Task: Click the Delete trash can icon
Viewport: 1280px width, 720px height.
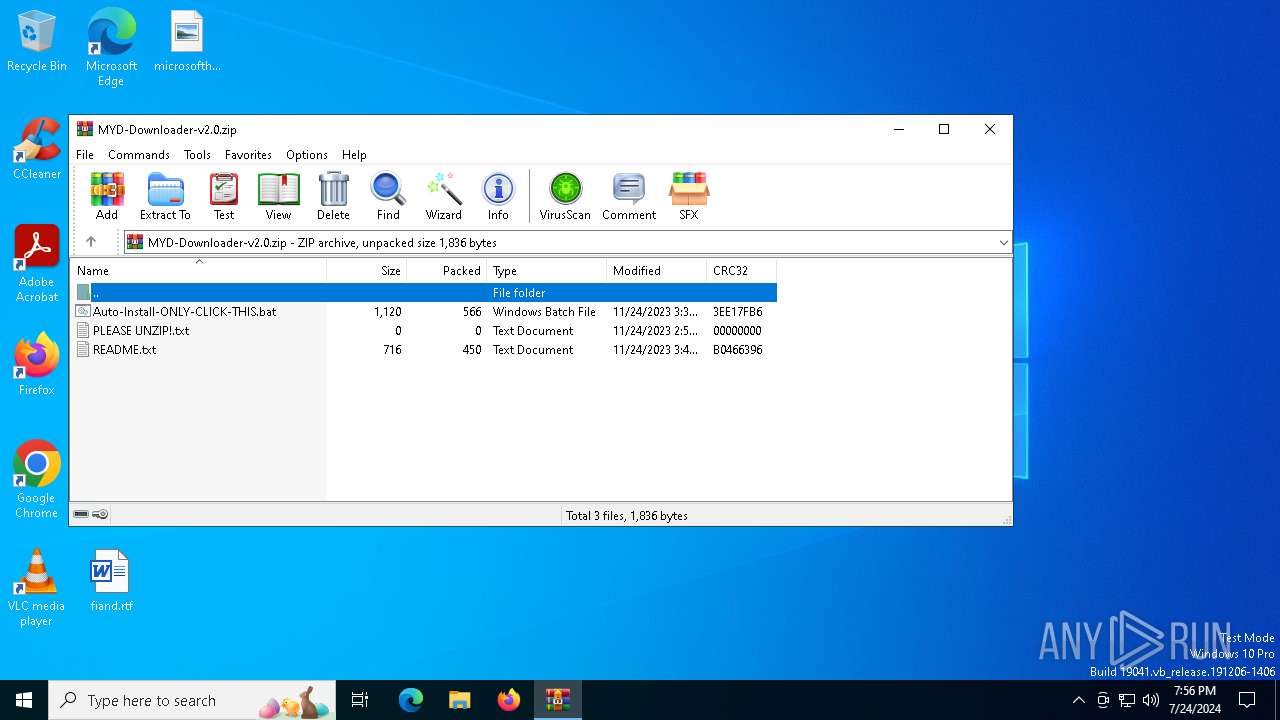Action: pyautogui.click(x=333, y=195)
